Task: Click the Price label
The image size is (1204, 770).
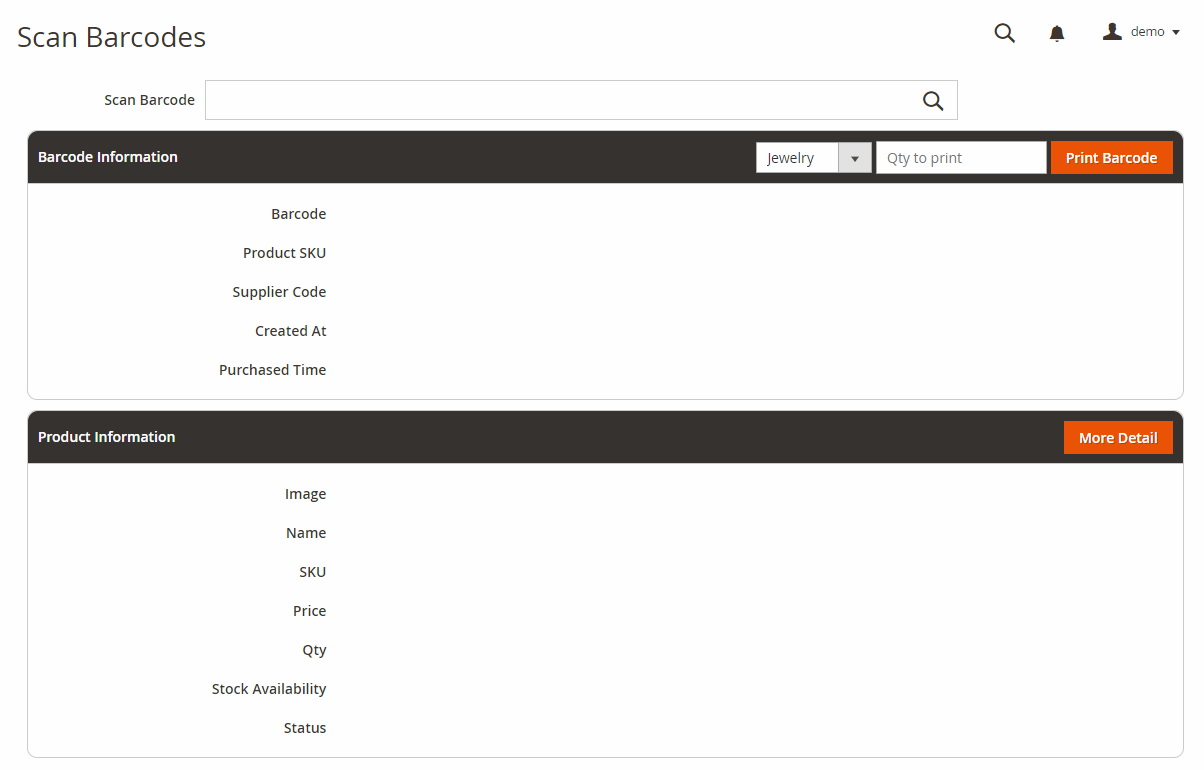Action: click(310, 611)
